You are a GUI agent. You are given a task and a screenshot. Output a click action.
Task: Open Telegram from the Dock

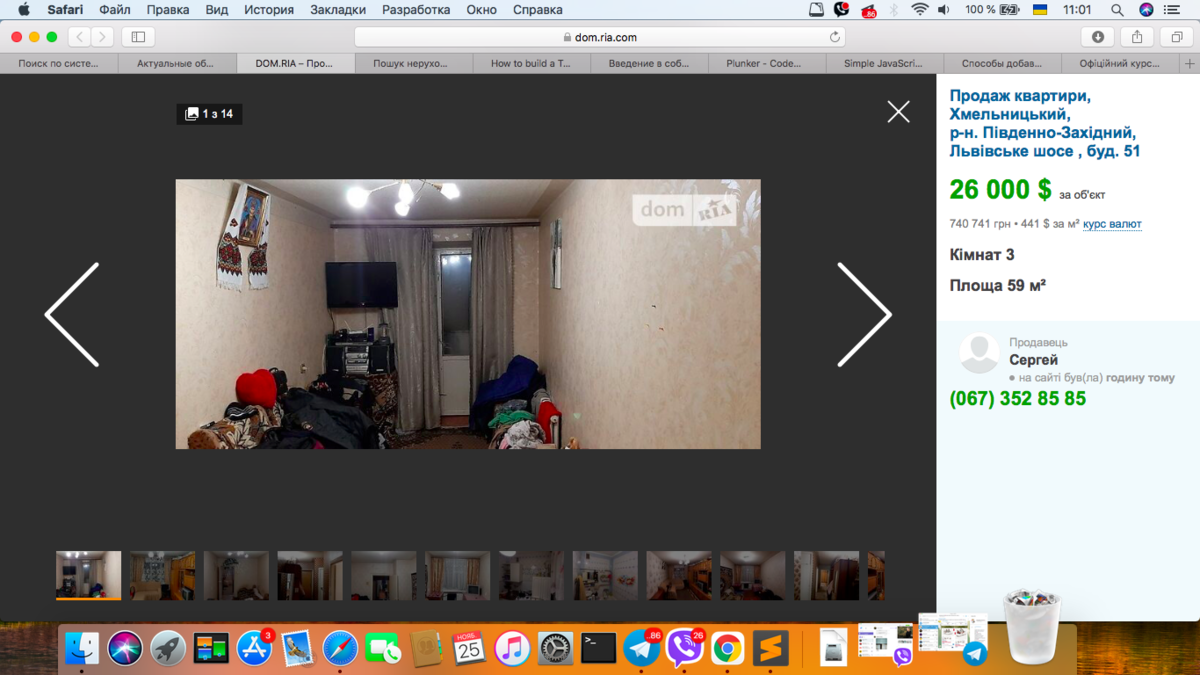642,649
